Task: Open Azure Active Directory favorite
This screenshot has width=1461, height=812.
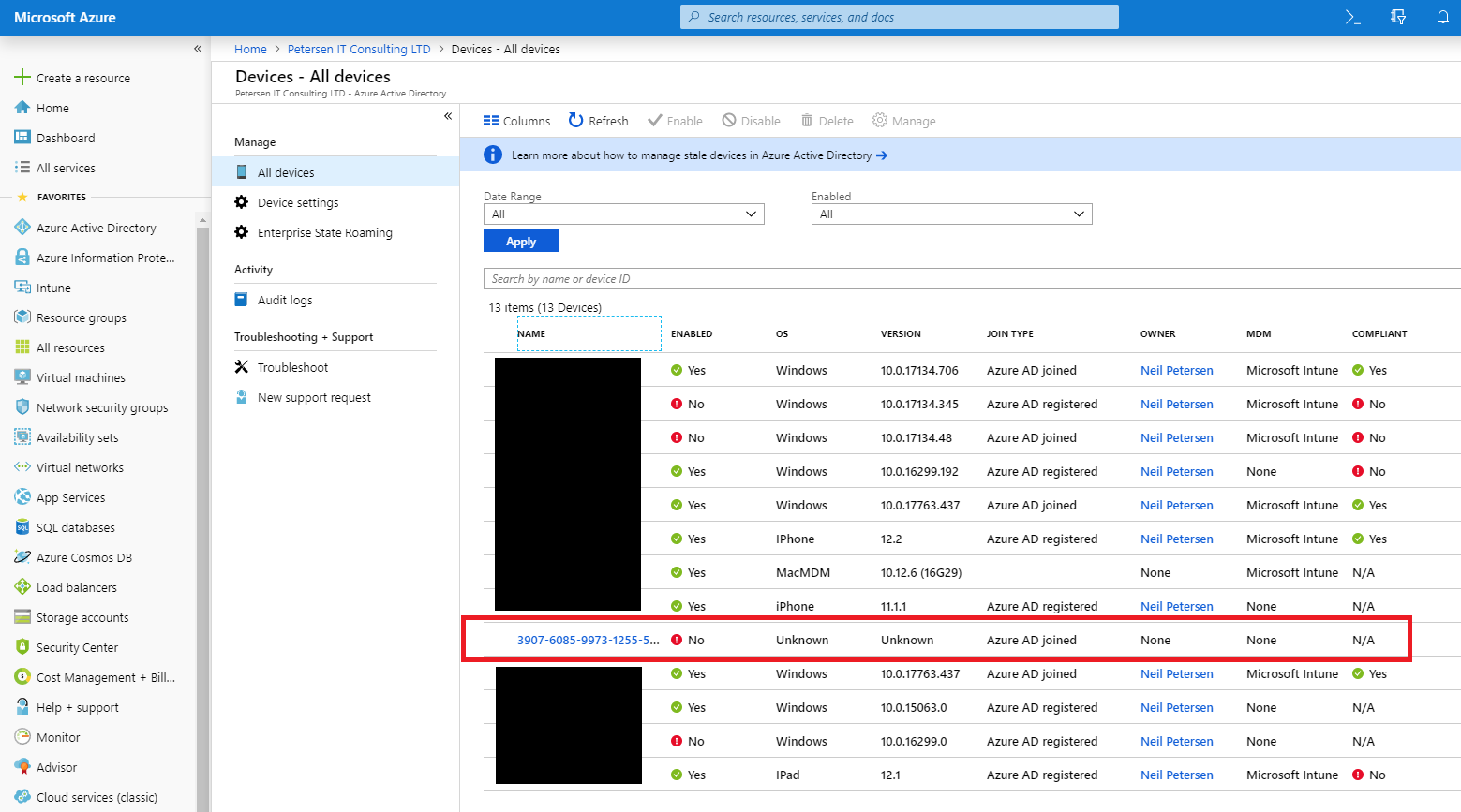Action: (96, 228)
